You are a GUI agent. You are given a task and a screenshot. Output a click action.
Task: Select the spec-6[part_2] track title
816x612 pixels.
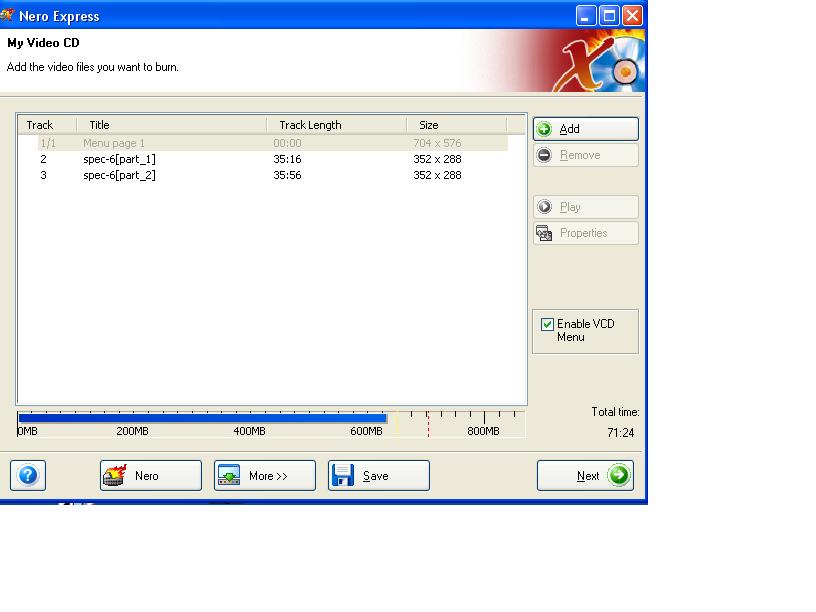pos(119,175)
